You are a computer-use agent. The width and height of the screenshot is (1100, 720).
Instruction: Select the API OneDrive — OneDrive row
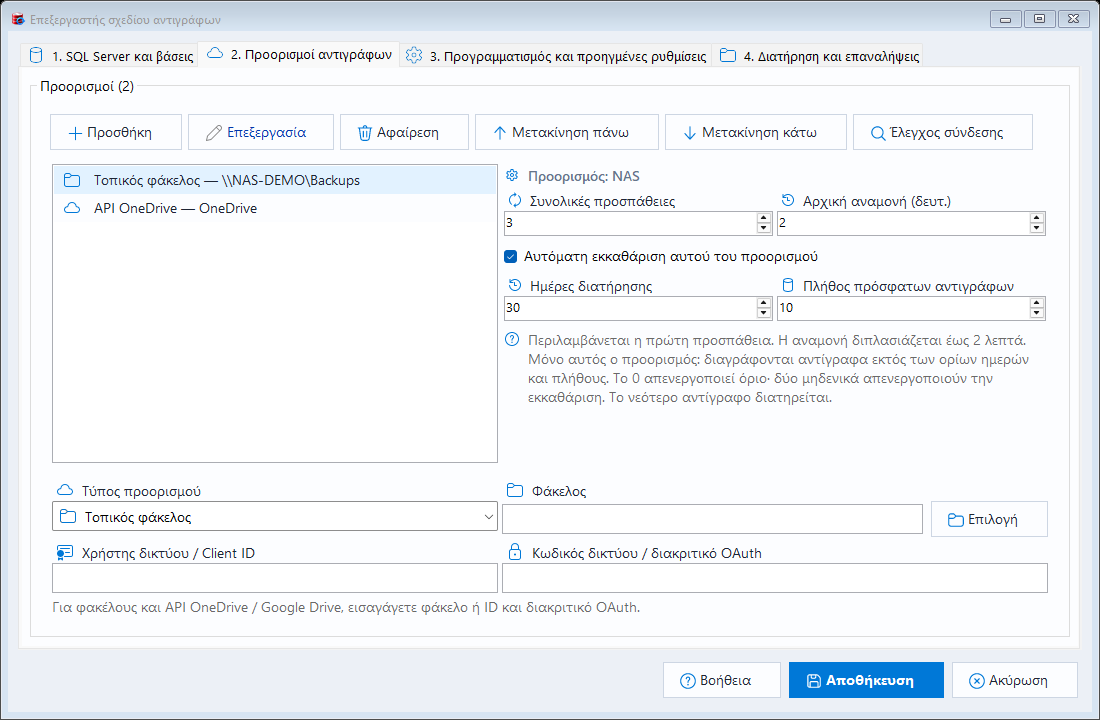[x=275, y=208]
